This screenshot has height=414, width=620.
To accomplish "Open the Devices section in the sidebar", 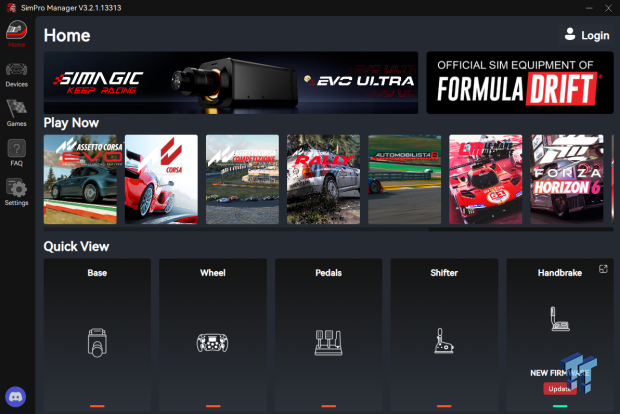I will 16,75.
